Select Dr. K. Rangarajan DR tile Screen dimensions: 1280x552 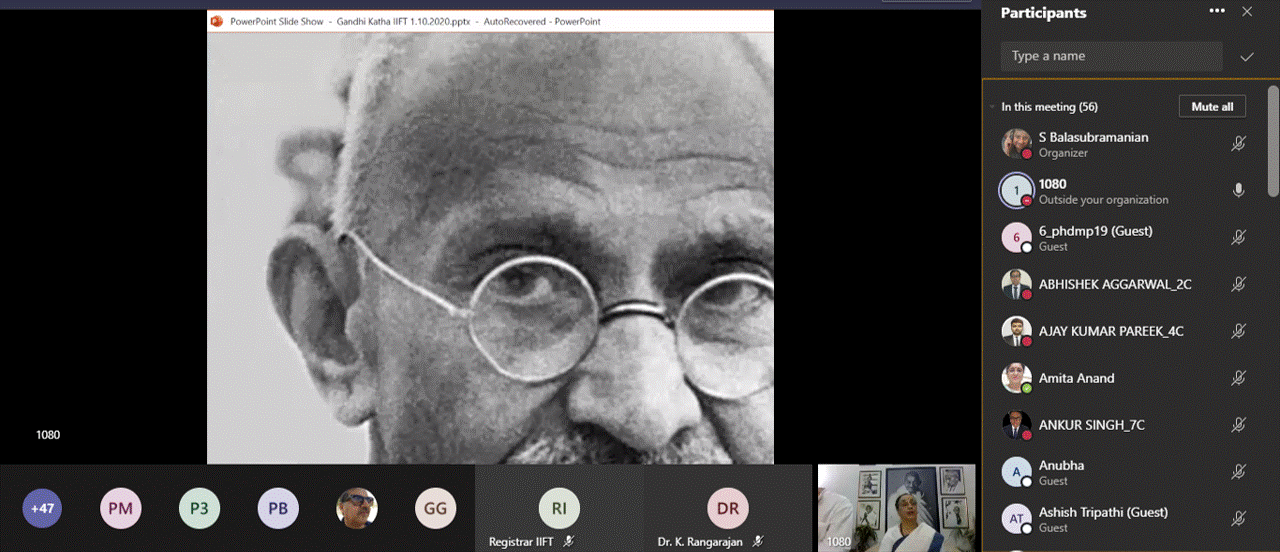pyautogui.click(x=727, y=508)
